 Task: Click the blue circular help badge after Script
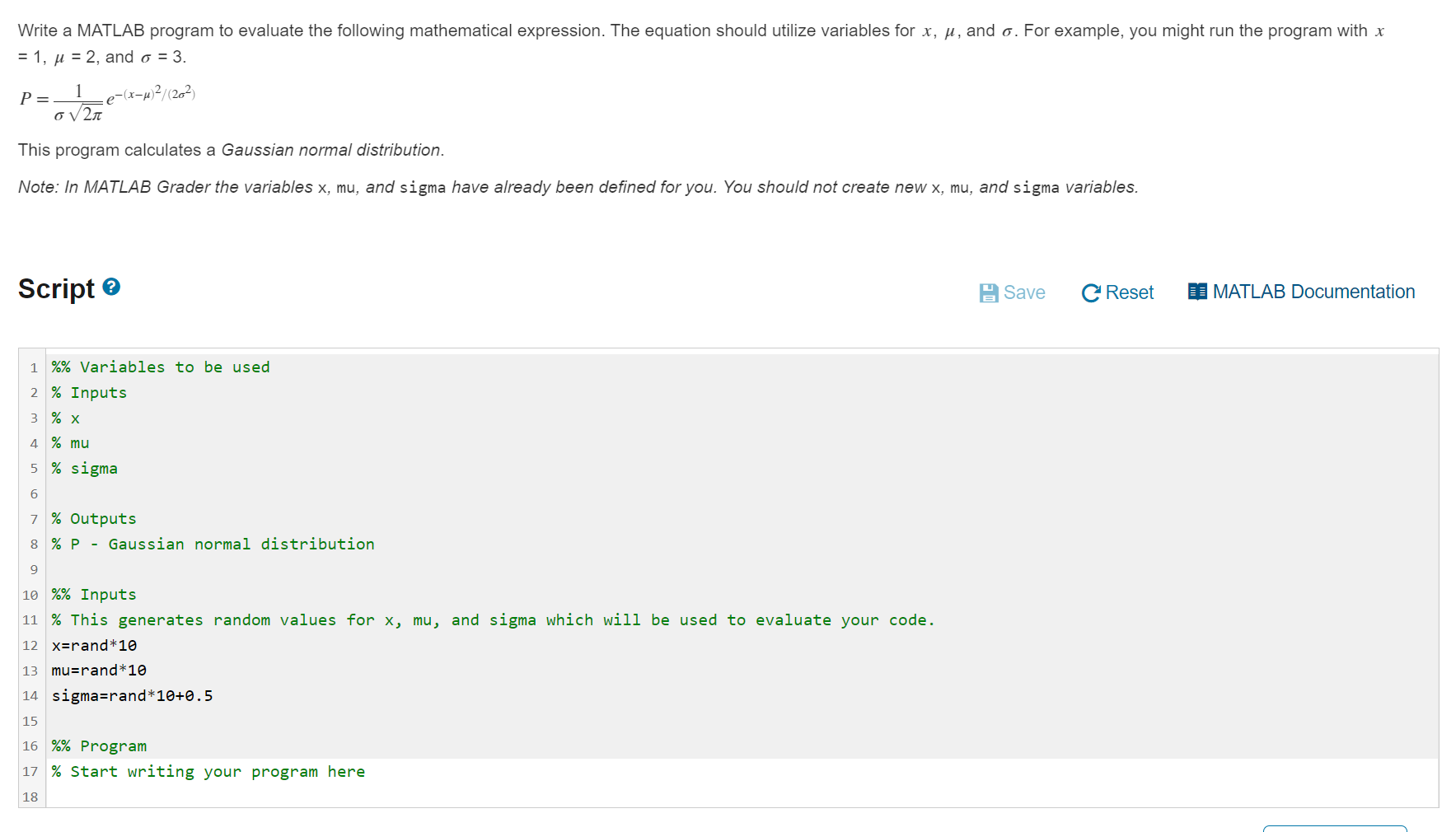(x=111, y=287)
